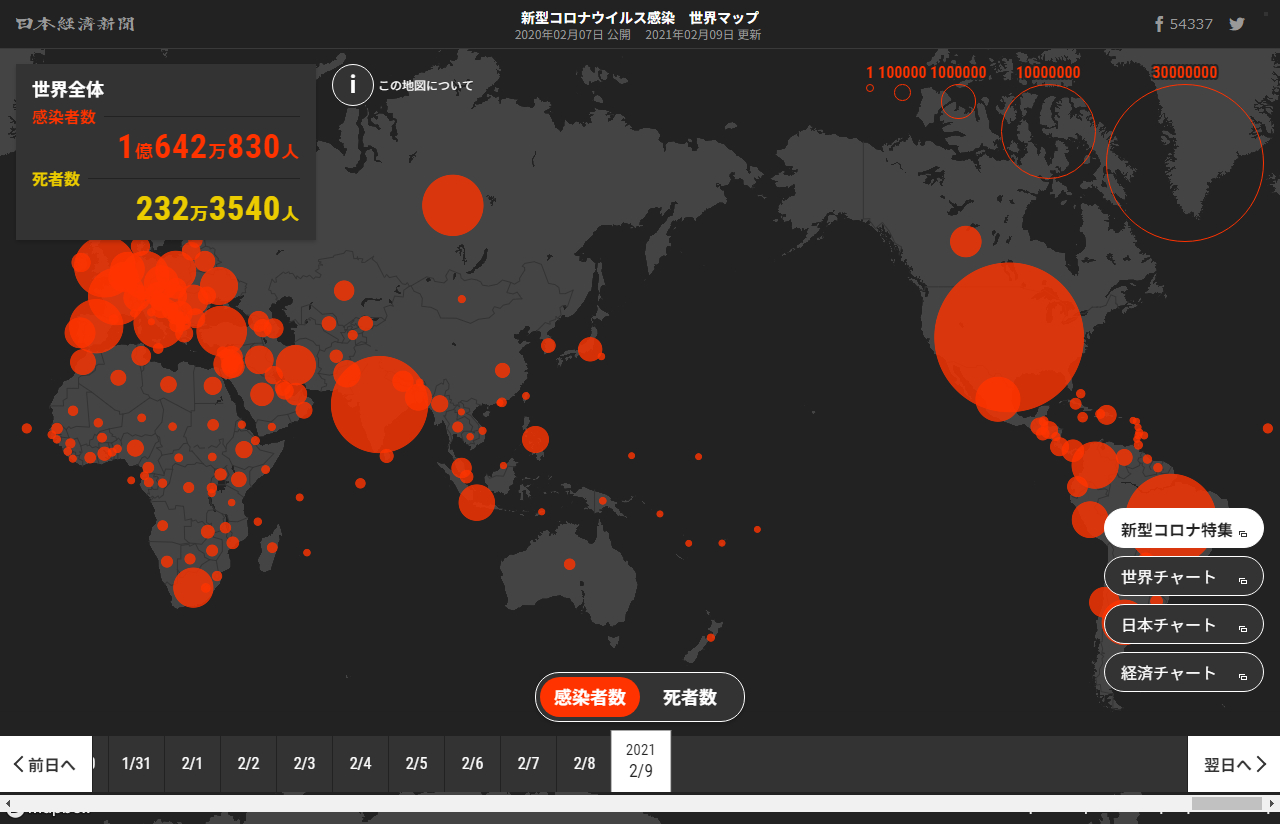The width and height of the screenshot is (1280, 824).
Task: Share the map via Facebook icon
Action: [x=1159, y=24]
